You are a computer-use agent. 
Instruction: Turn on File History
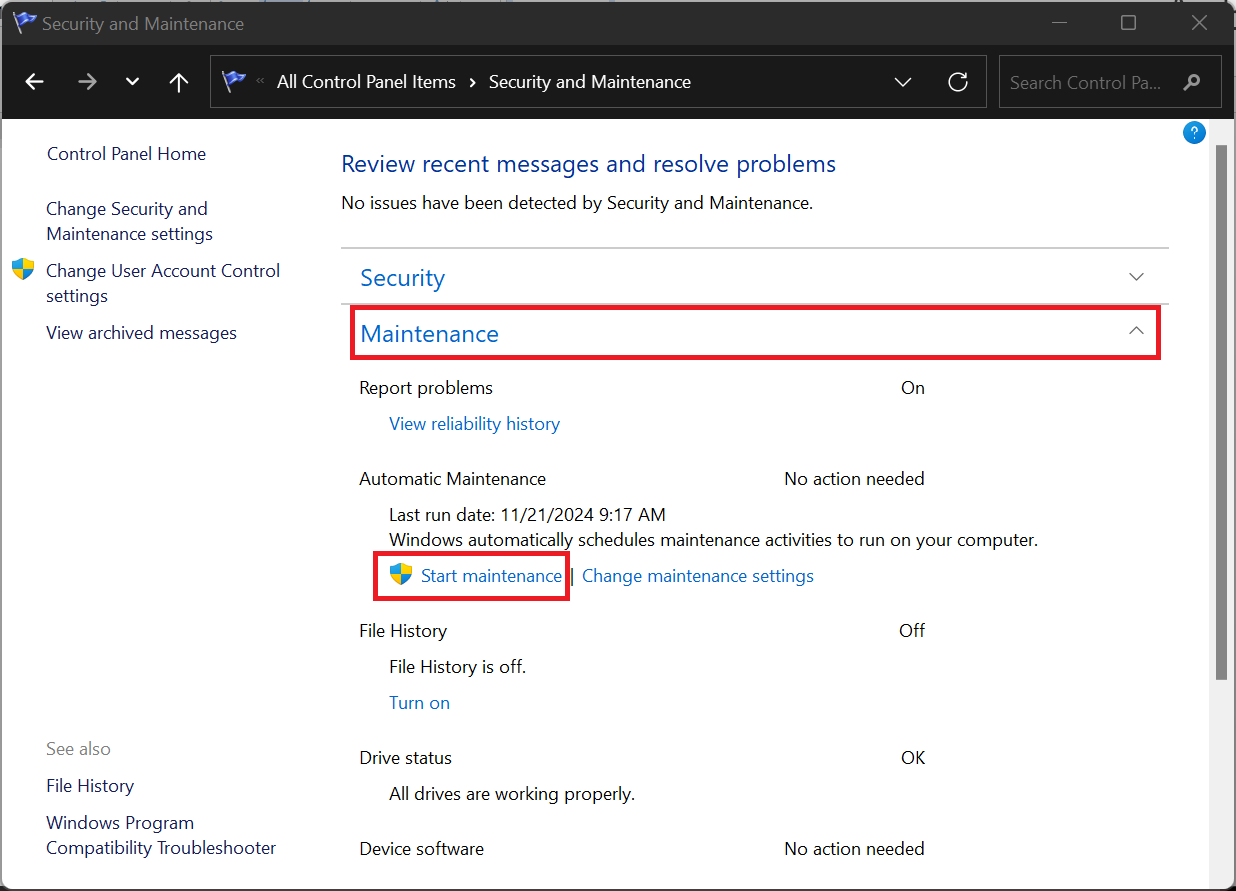click(419, 703)
